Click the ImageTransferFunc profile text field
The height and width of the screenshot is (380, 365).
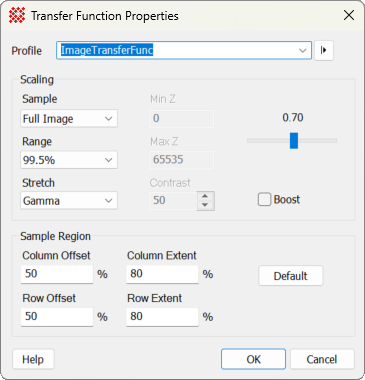[177, 50]
